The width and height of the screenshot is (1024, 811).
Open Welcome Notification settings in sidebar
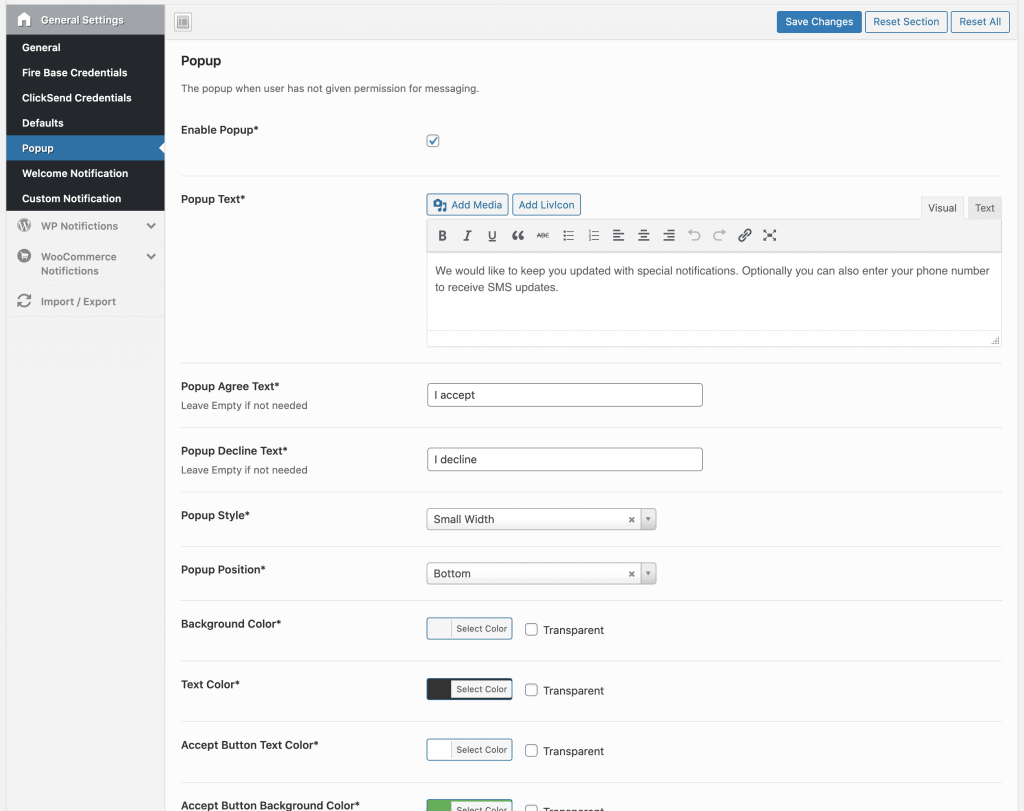click(x=75, y=173)
